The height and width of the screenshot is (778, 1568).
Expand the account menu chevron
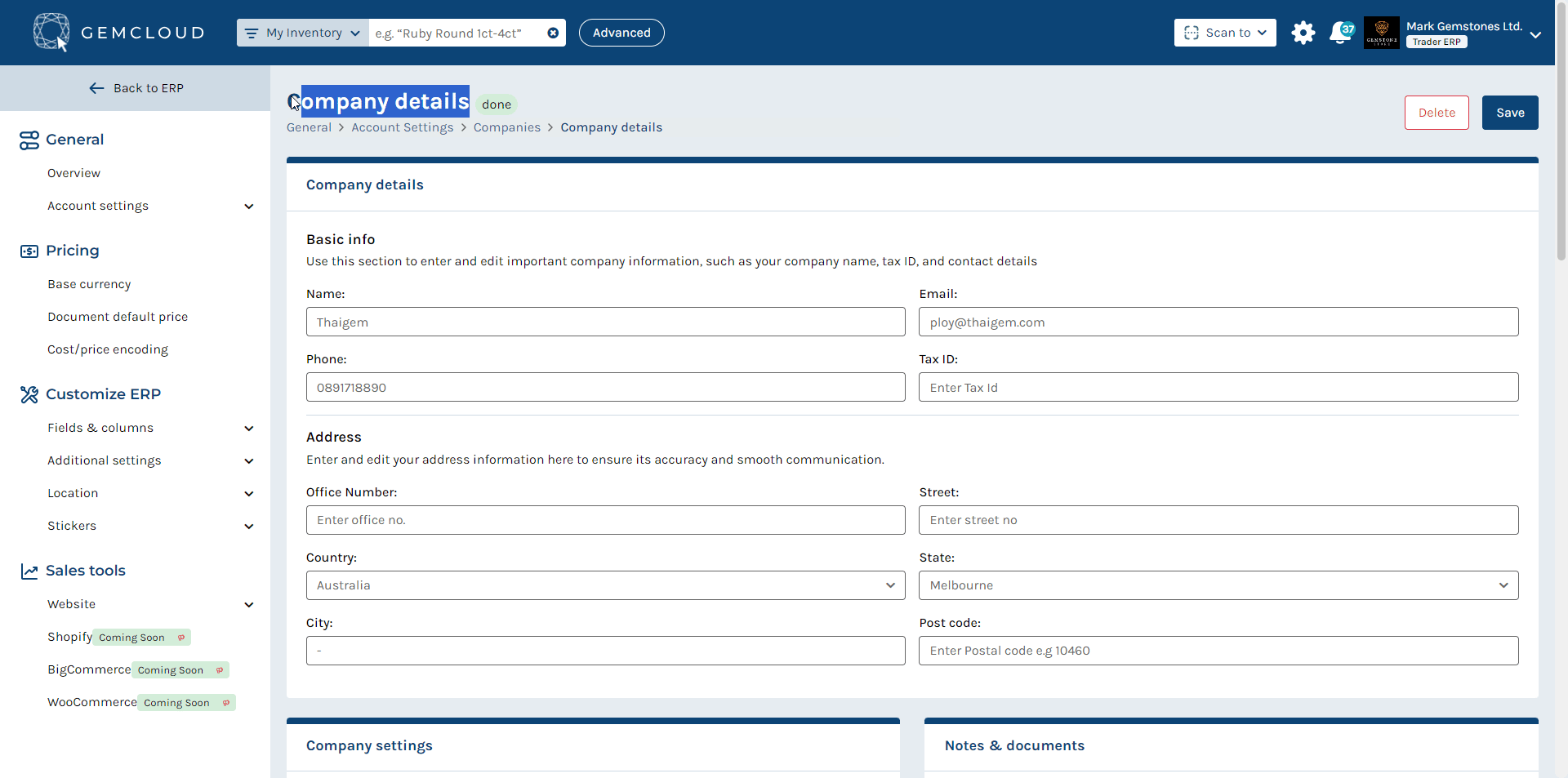click(1535, 34)
